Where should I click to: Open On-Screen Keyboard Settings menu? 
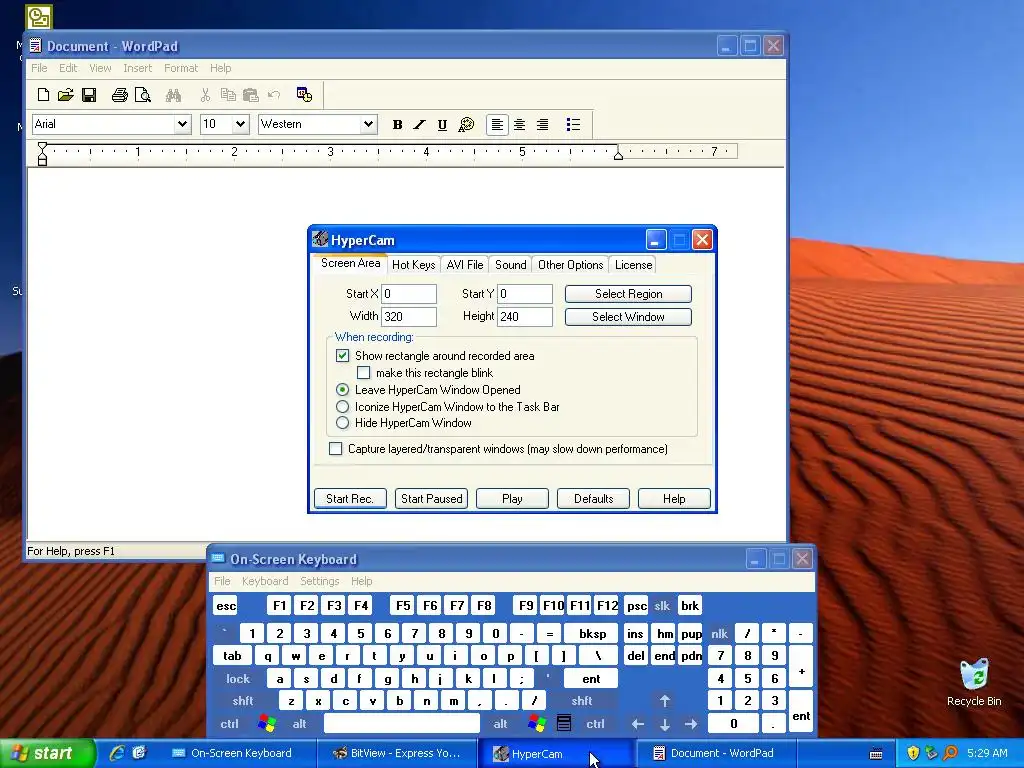pyautogui.click(x=319, y=581)
